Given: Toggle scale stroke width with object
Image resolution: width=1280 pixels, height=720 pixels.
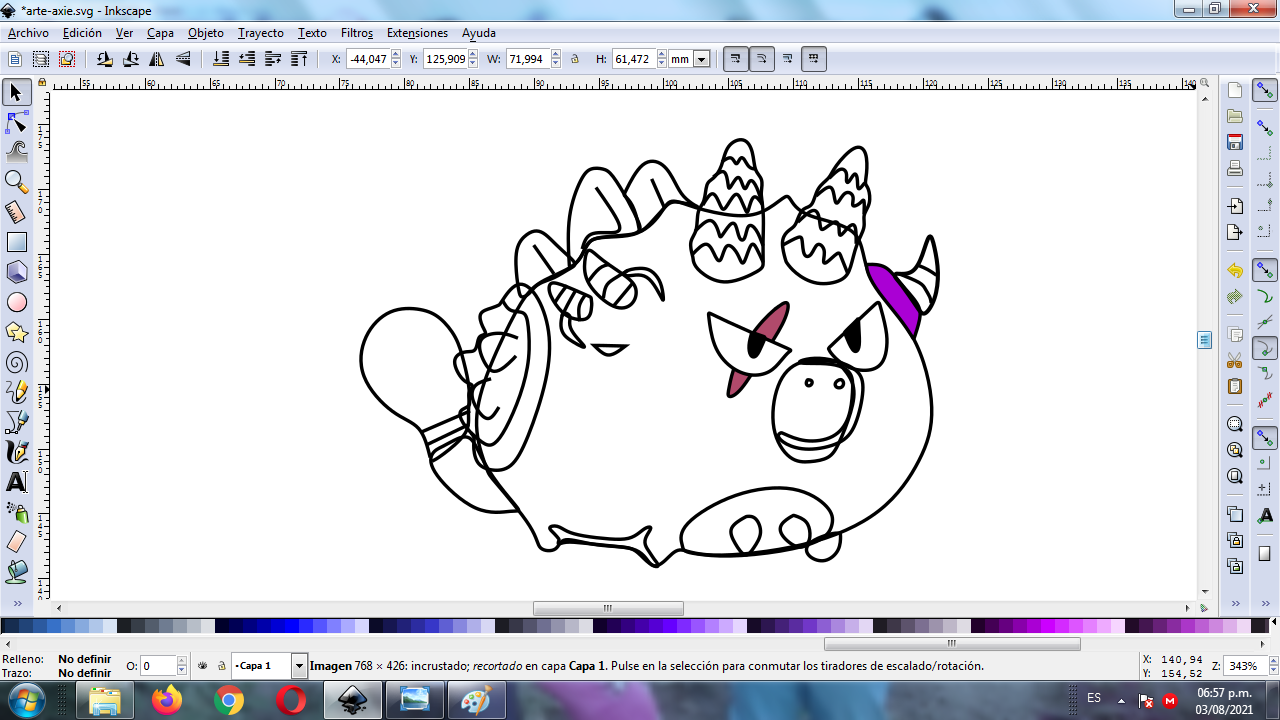Looking at the screenshot, I should click(x=735, y=59).
